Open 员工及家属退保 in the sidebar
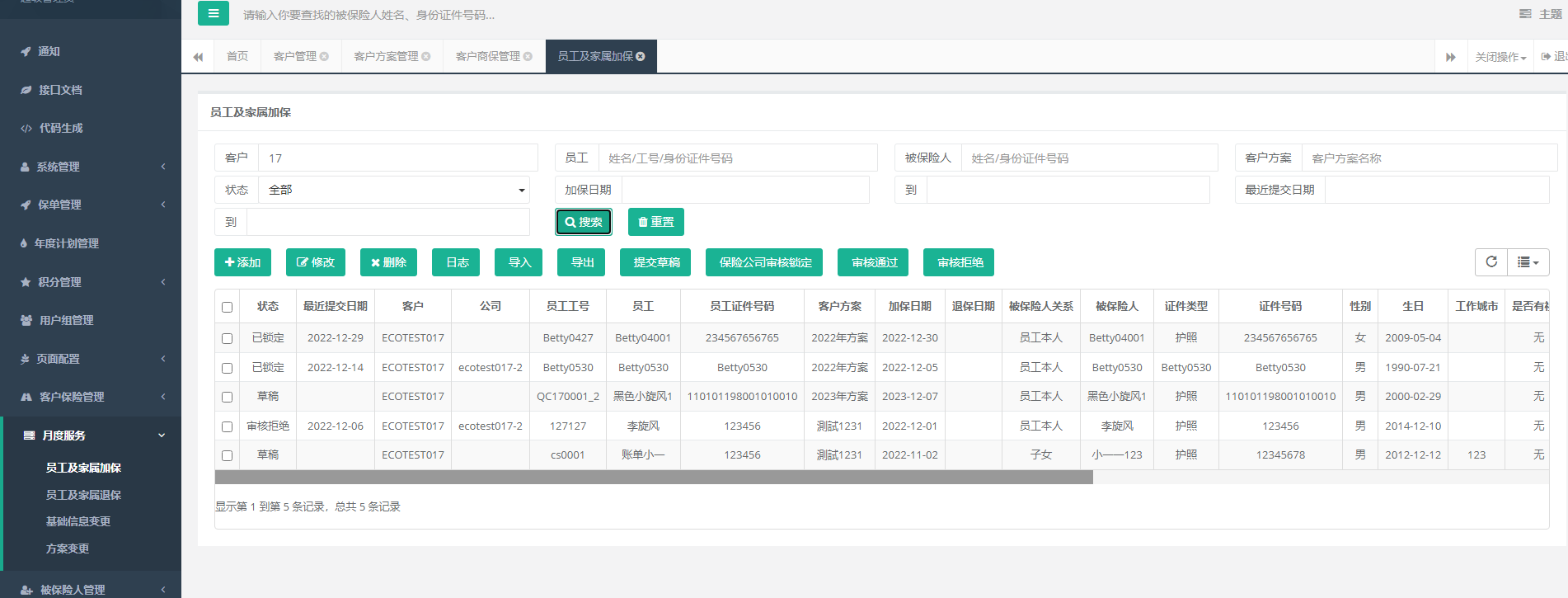This screenshot has height=598, width=1568. pyautogui.click(x=83, y=495)
